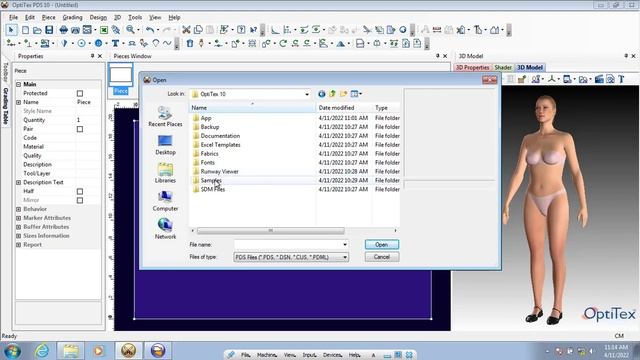Toggle the Protected checkbox
This screenshot has height=360, width=640.
80,93
